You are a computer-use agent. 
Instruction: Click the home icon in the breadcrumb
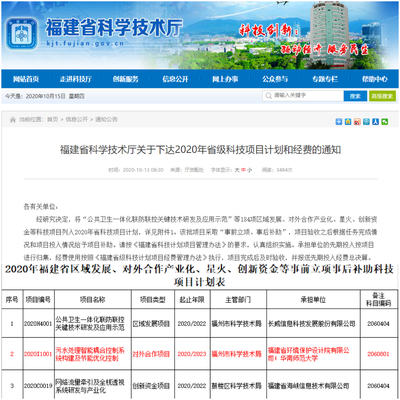pos(13,119)
